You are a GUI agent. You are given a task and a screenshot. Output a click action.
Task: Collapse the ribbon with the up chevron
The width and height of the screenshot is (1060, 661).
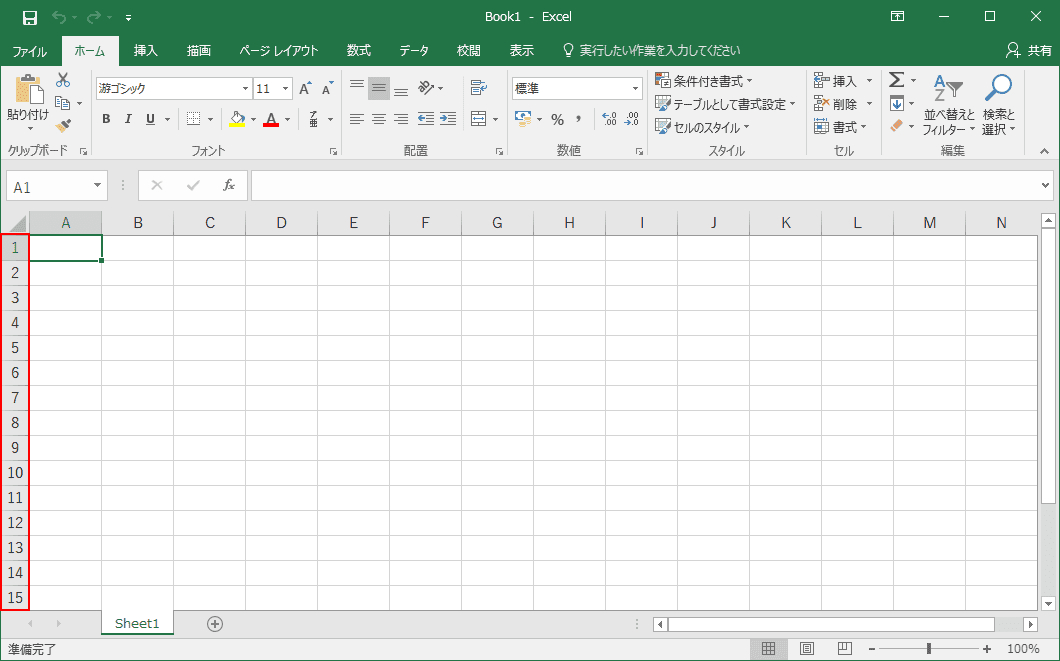tap(1044, 151)
